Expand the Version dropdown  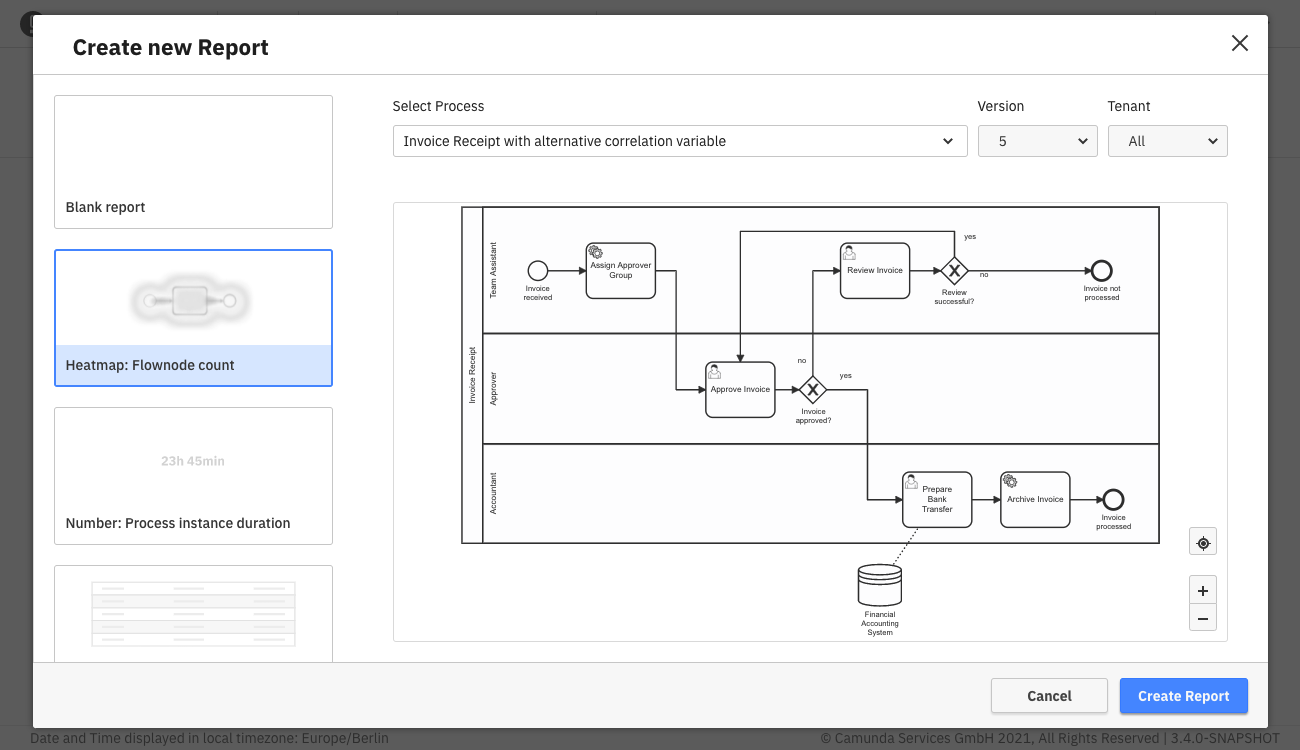pyautogui.click(x=1037, y=141)
